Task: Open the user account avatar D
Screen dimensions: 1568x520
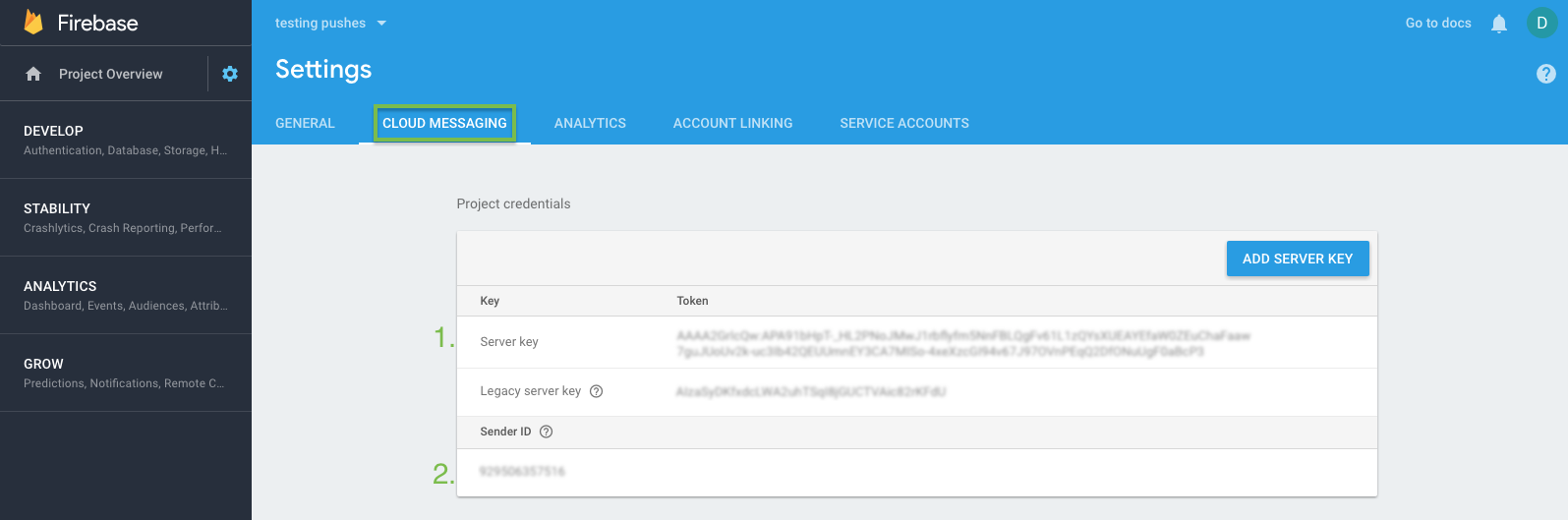Action: 1541,23
